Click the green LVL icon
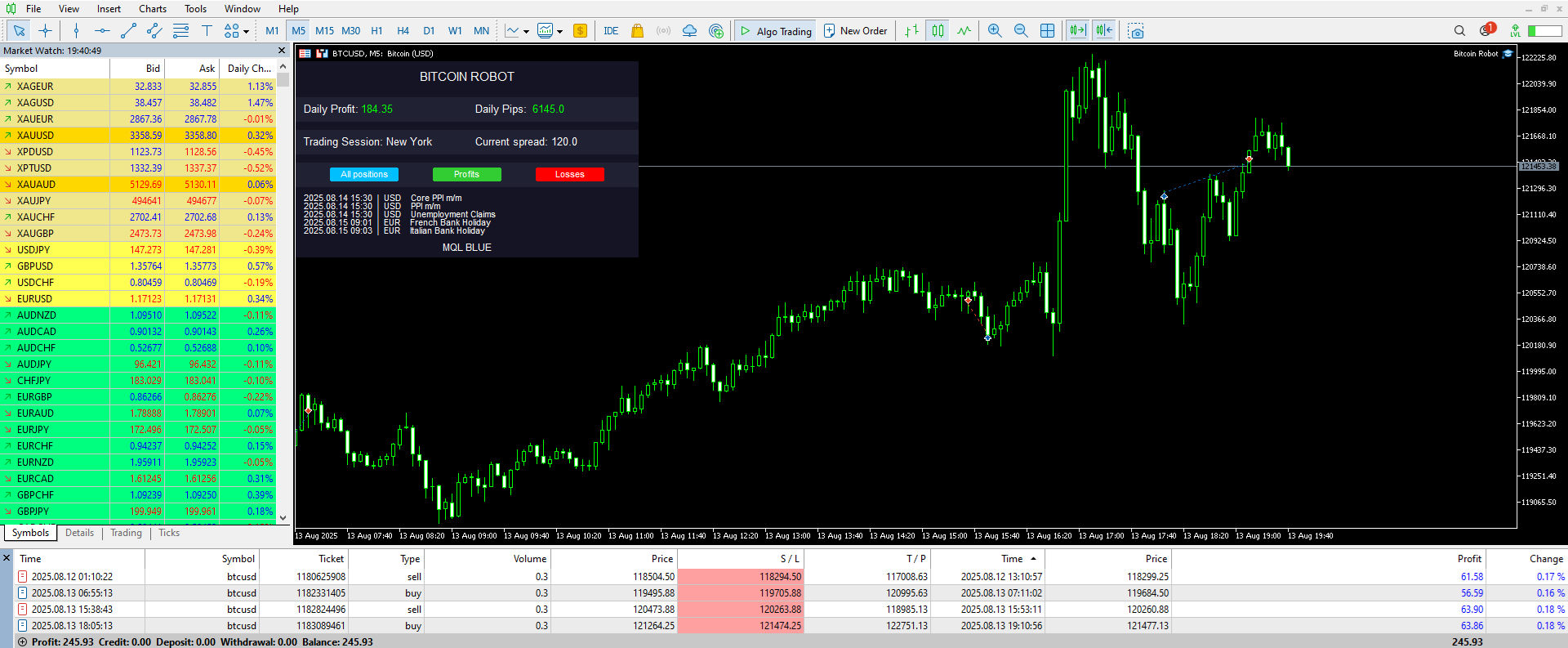 tap(1515, 31)
